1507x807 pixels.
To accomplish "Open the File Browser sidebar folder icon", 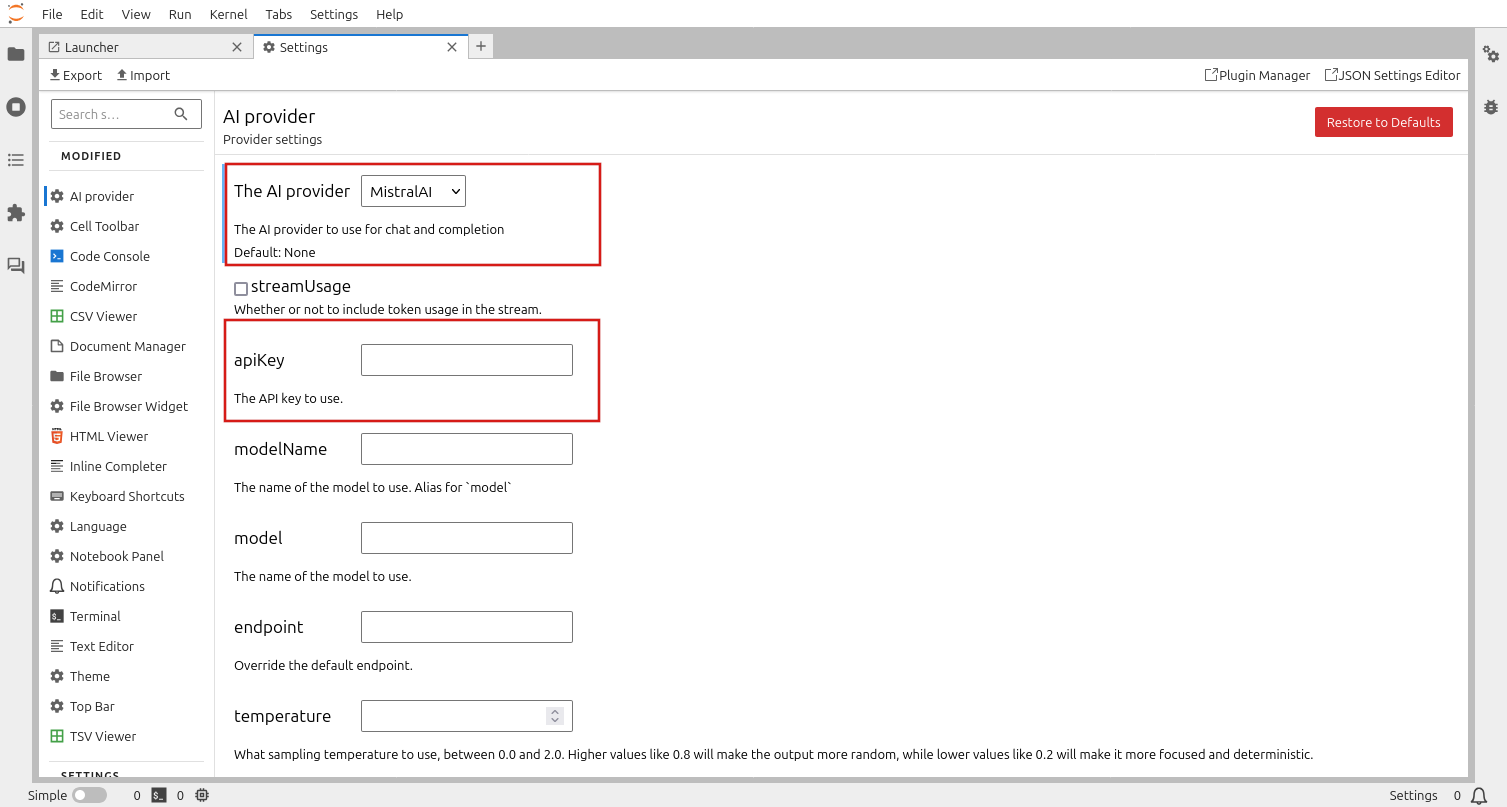I will pyautogui.click(x=16, y=54).
